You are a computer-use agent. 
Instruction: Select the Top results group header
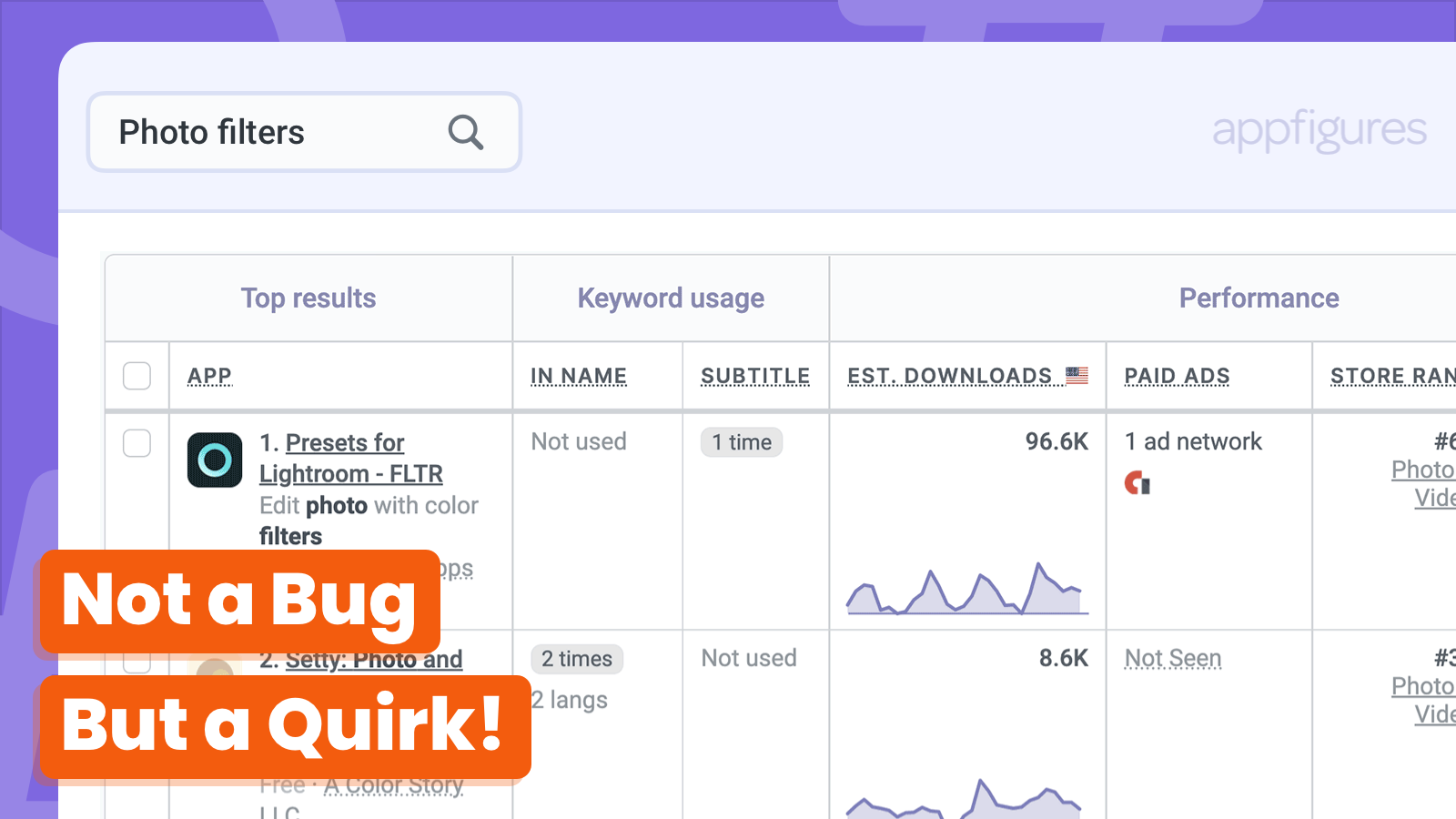tap(308, 298)
